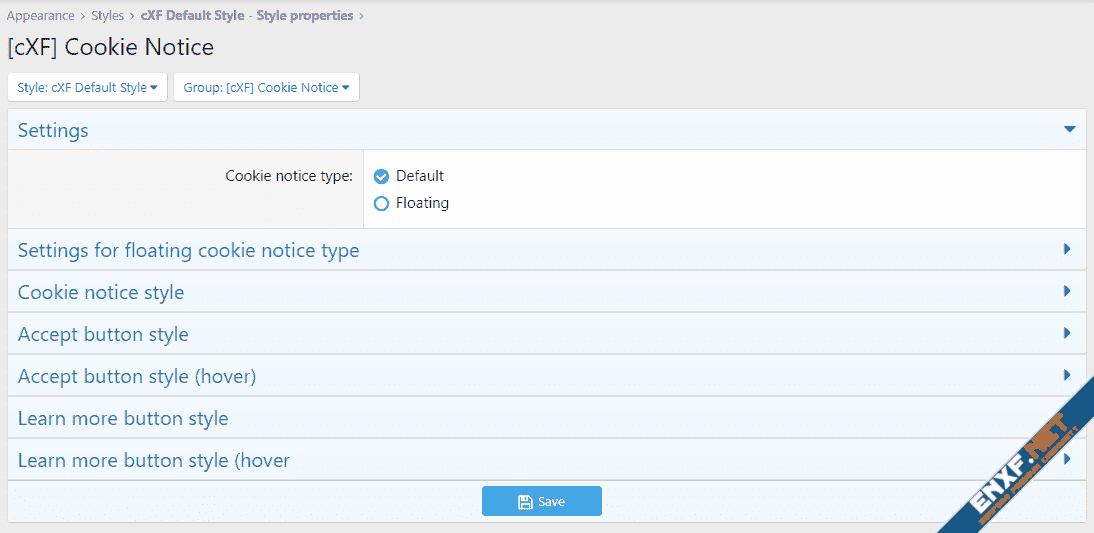Select the Default cookie notice type
Viewport: 1094px width, 533px height.
click(381, 177)
